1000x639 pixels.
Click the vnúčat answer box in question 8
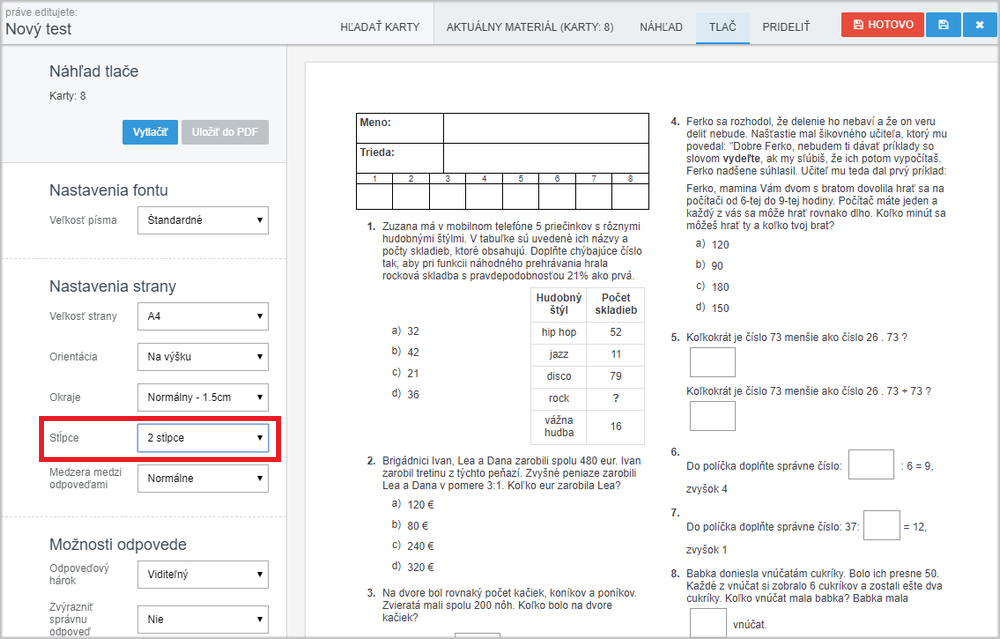coord(708,623)
